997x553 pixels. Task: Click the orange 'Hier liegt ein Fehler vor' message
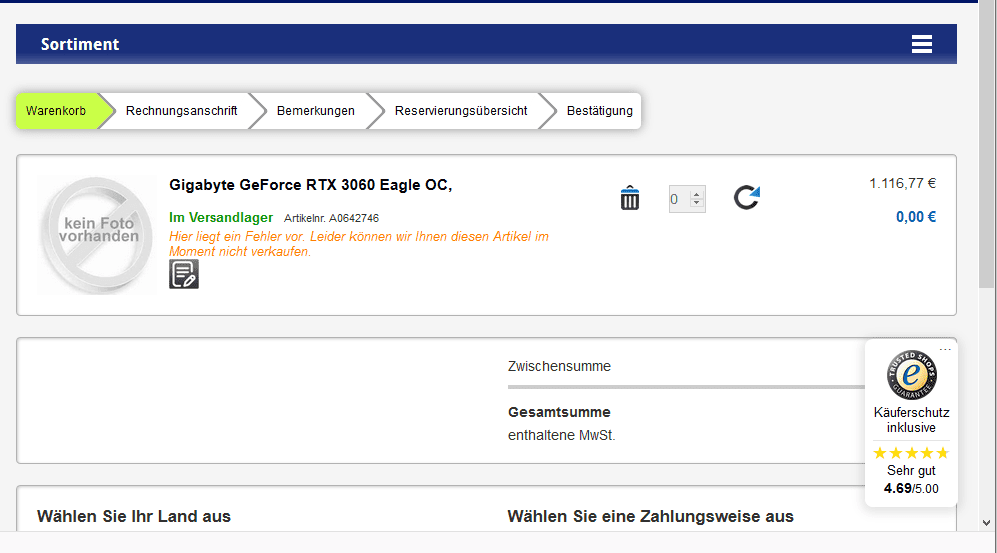[359, 244]
